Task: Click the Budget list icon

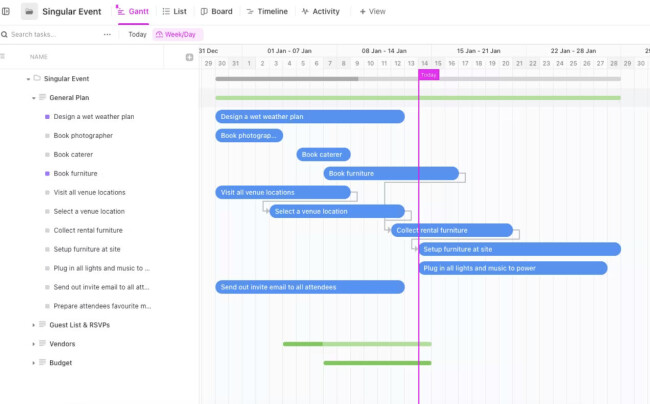Action: [42, 363]
